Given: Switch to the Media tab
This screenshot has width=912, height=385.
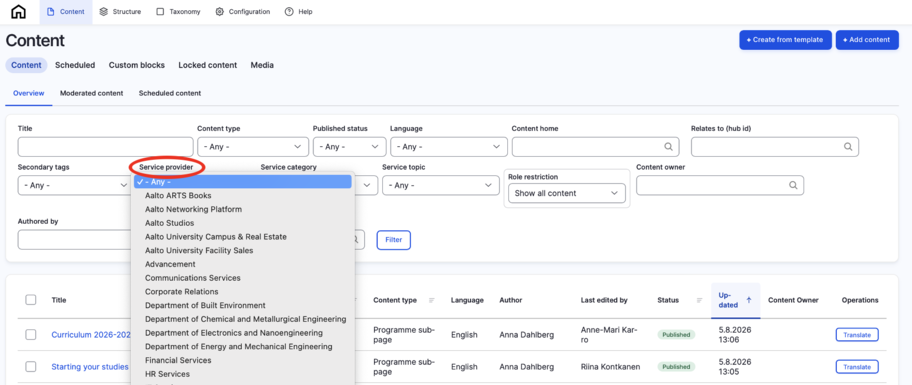Looking at the screenshot, I should tap(262, 65).
